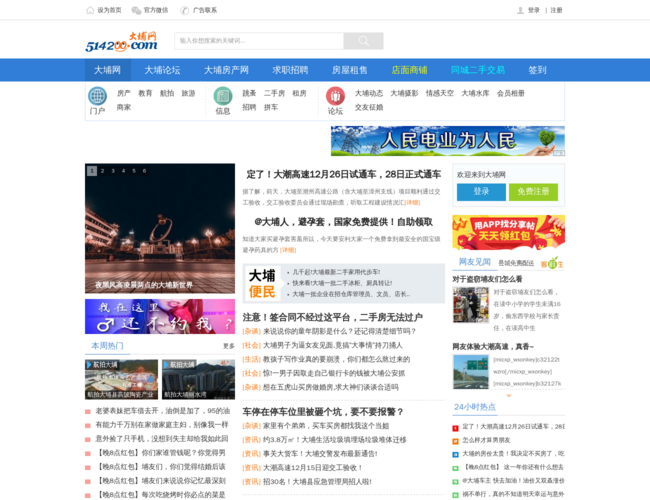
Task: Open the 大埔房产网 navigation tab
Action: (x=226, y=70)
